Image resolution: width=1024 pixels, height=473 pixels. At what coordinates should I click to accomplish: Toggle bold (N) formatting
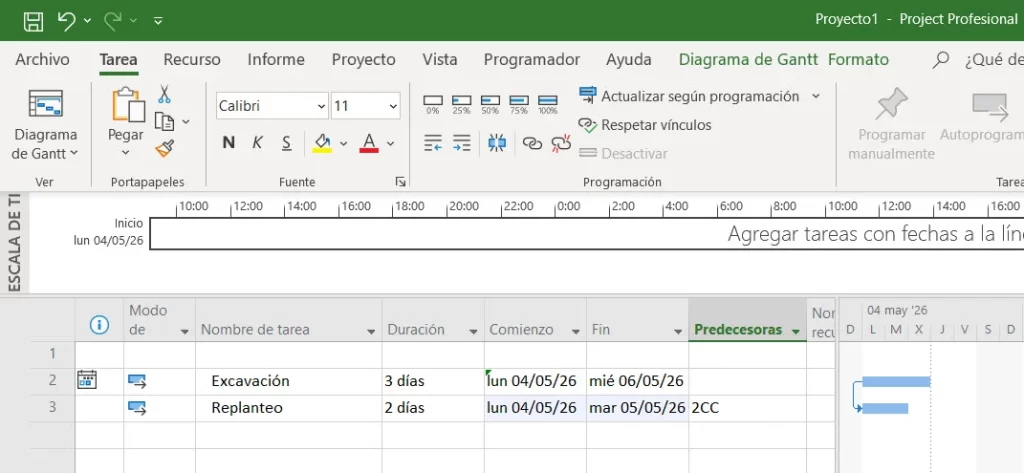(229, 143)
